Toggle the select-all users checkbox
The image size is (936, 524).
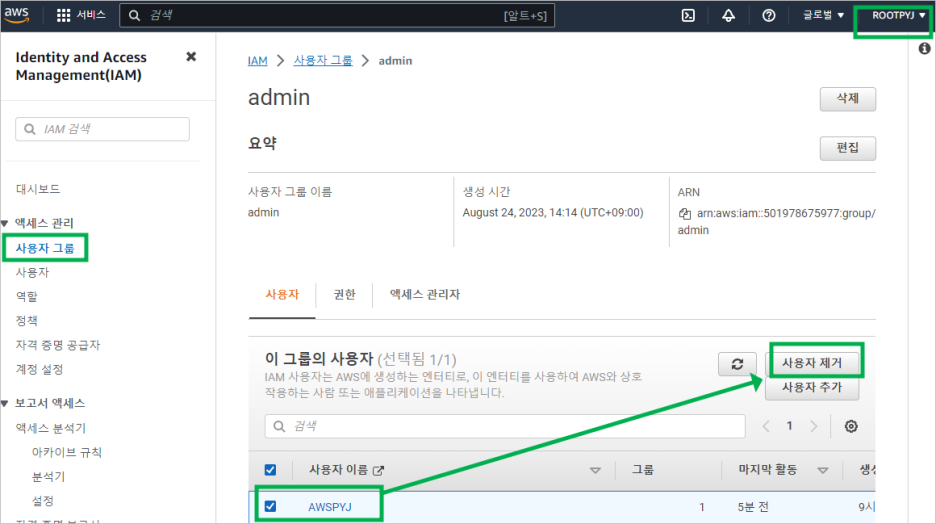pos(270,470)
